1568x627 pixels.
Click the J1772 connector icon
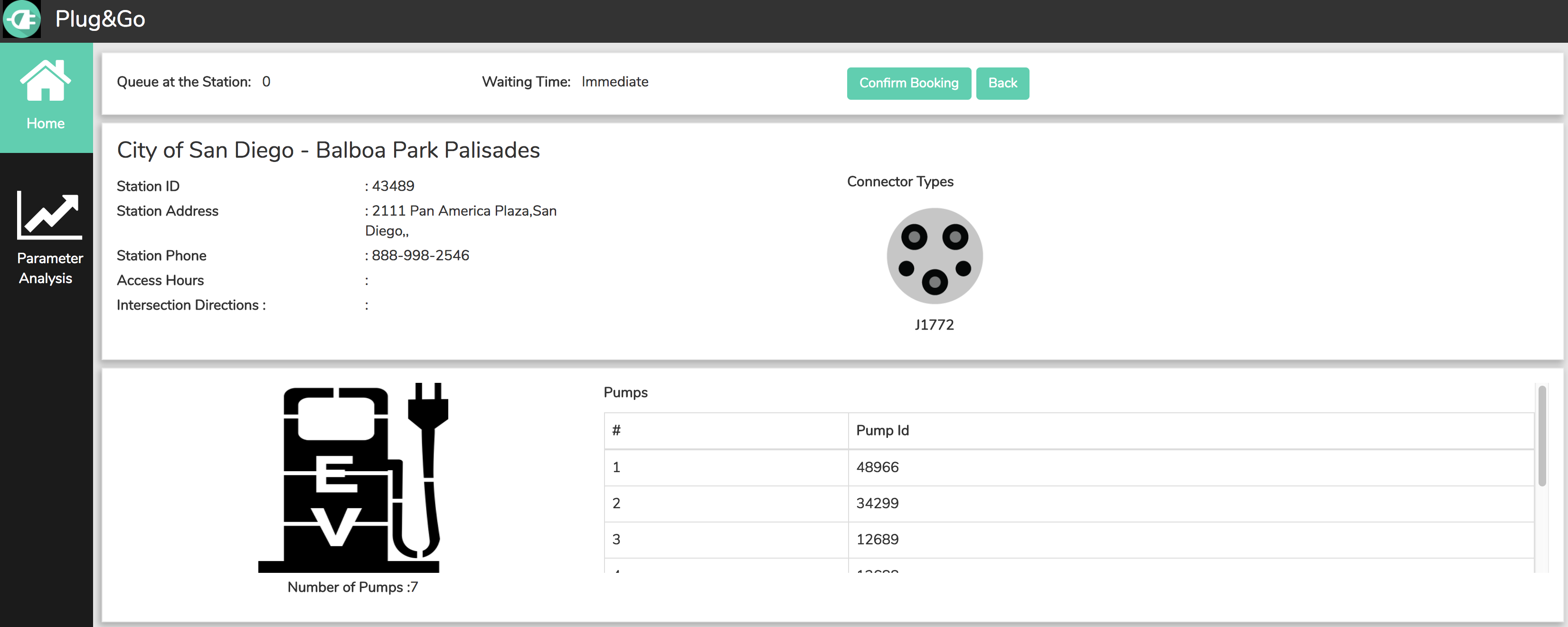tap(934, 256)
